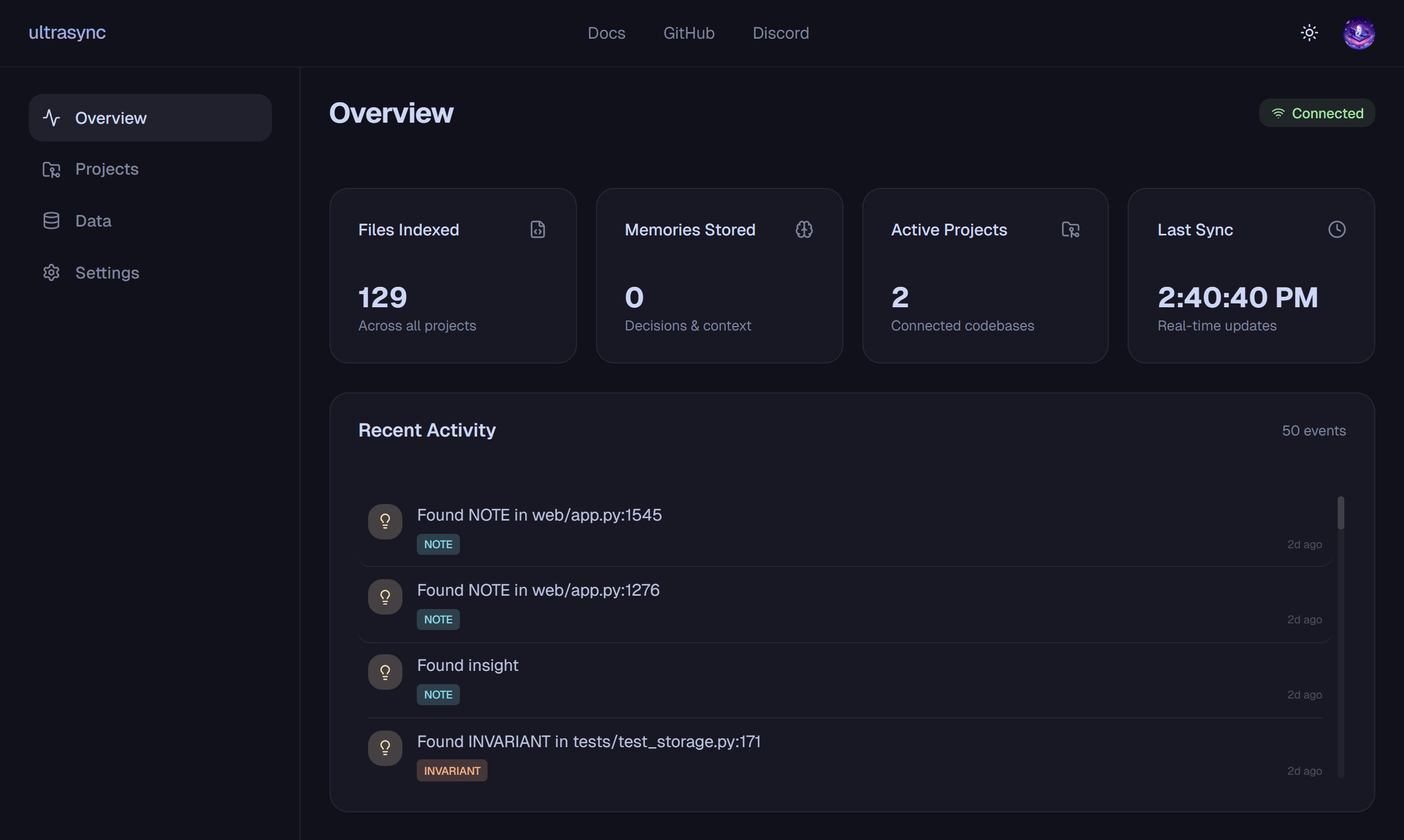The height and width of the screenshot is (840, 1404).
Task: Open the Docs link in header
Action: pos(606,33)
